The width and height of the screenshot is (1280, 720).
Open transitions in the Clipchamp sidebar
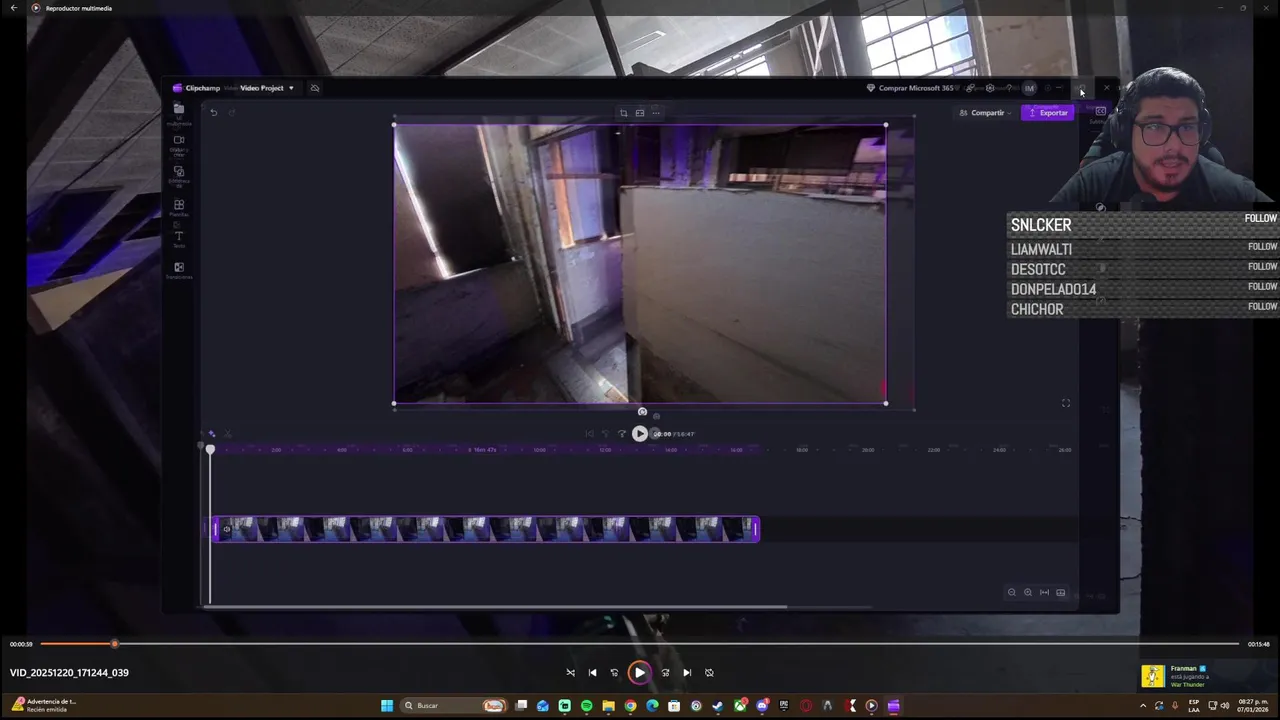coord(179,270)
